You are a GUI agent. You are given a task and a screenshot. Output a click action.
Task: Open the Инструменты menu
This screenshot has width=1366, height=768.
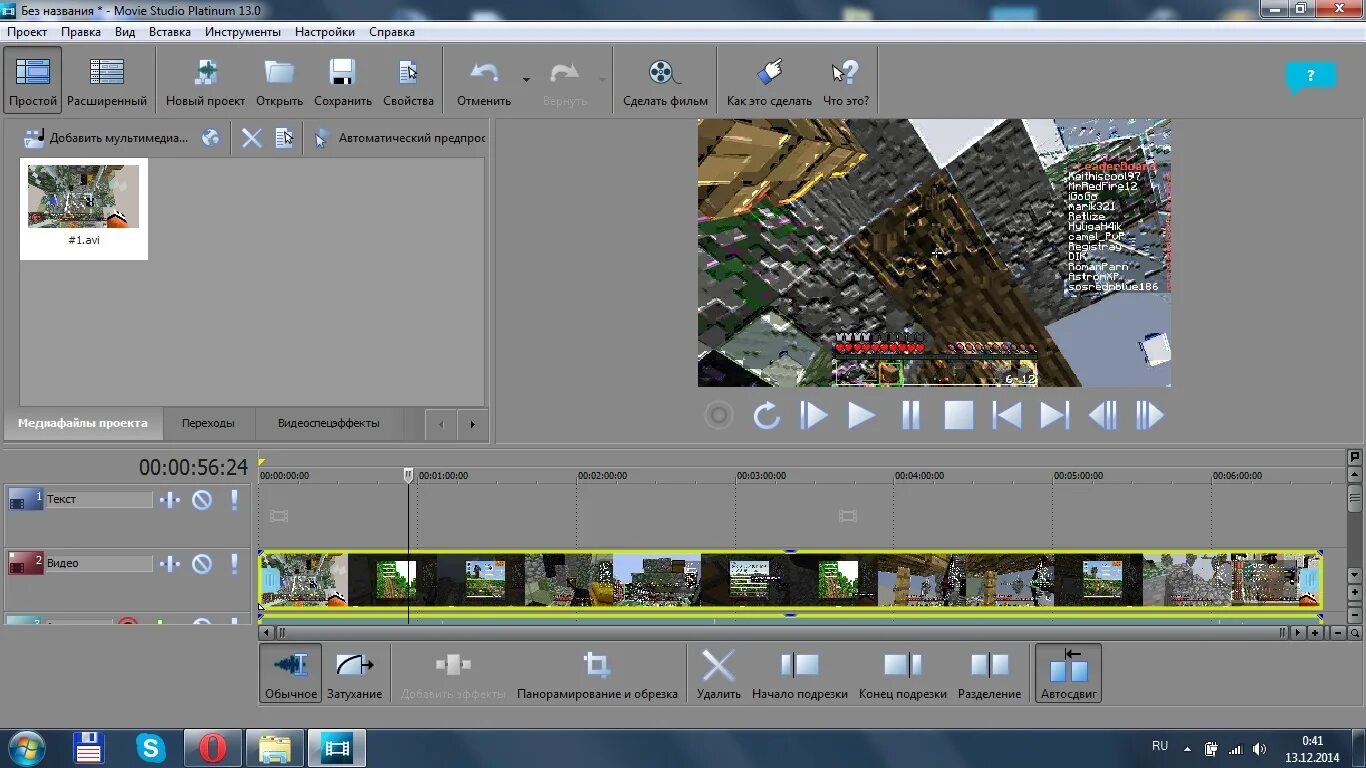click(x=243, y=32)
